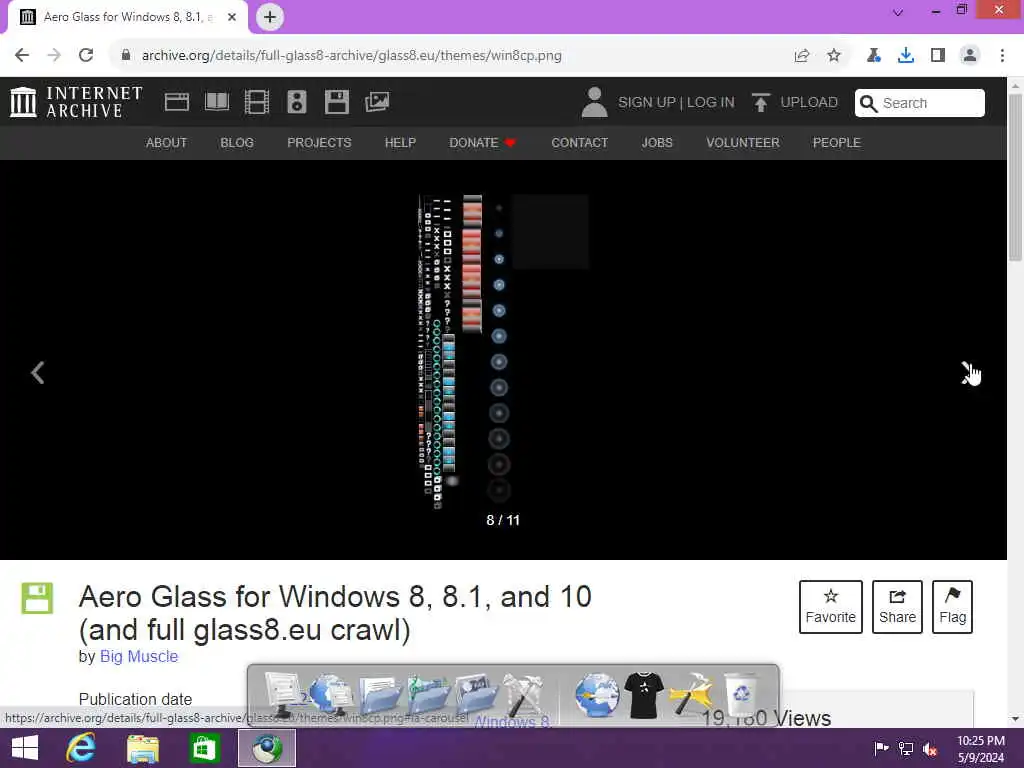Click the green software floppy item icon
The image size is (1024, 768).
[37, 598]
